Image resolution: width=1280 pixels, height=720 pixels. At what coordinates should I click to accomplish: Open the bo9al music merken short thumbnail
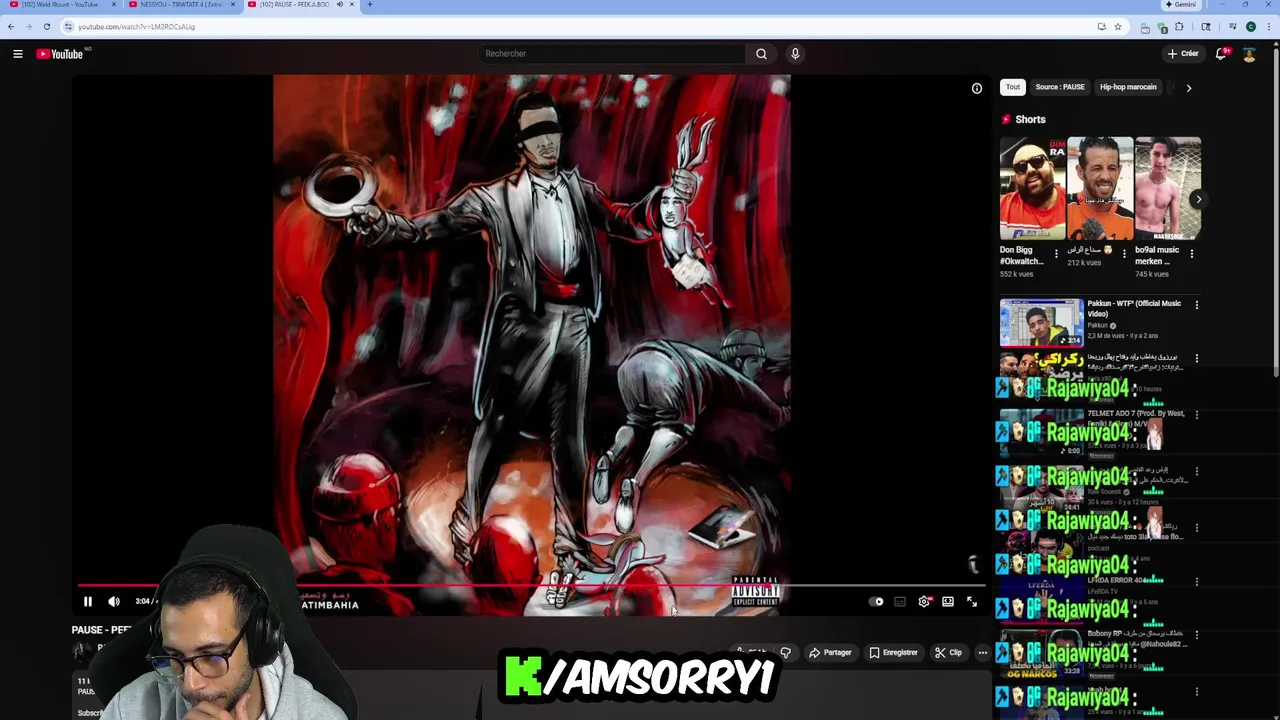coord(1168,188)
